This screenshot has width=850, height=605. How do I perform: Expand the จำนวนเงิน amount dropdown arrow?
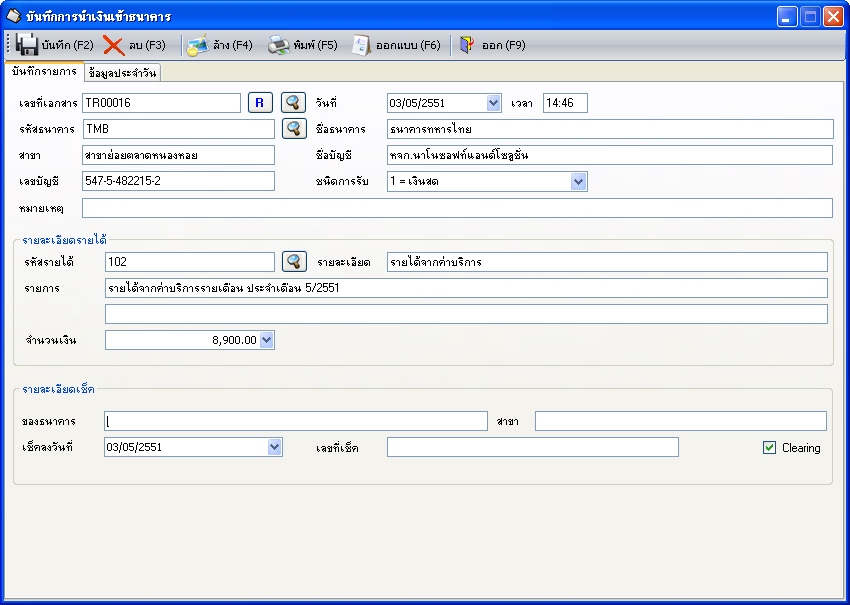(x=267, y=340)
